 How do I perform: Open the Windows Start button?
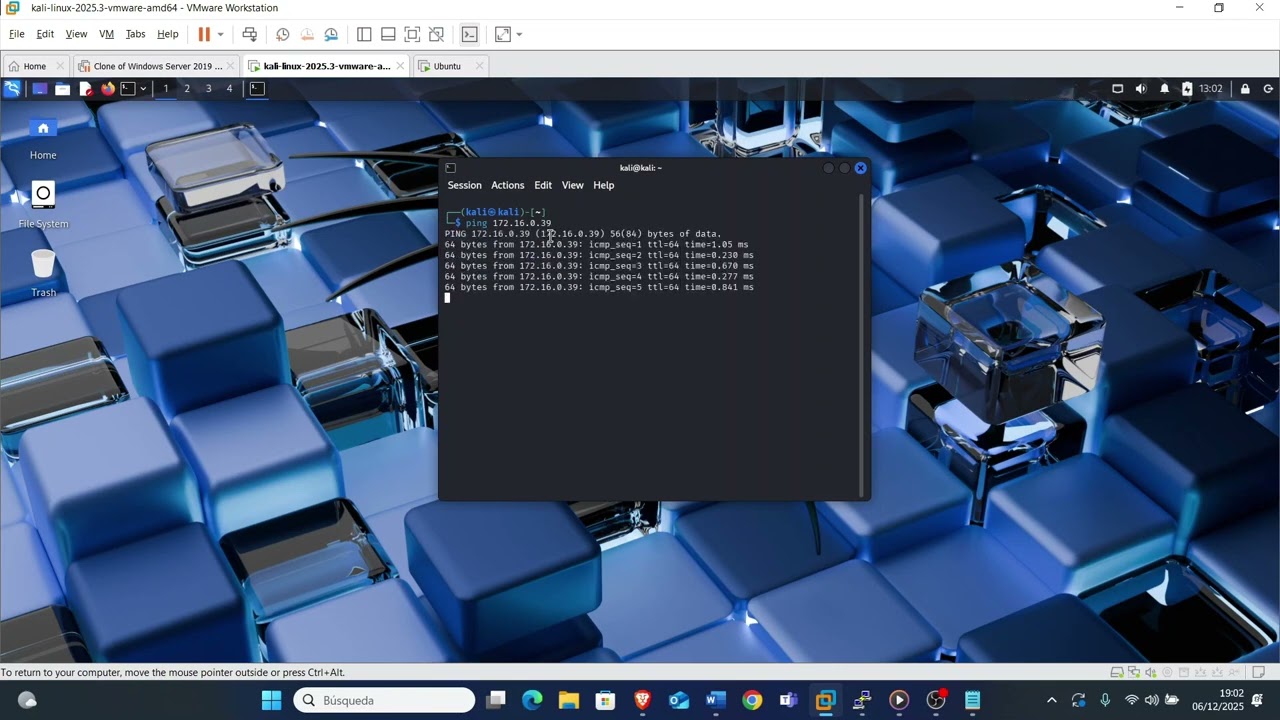(x=271, y=700)
